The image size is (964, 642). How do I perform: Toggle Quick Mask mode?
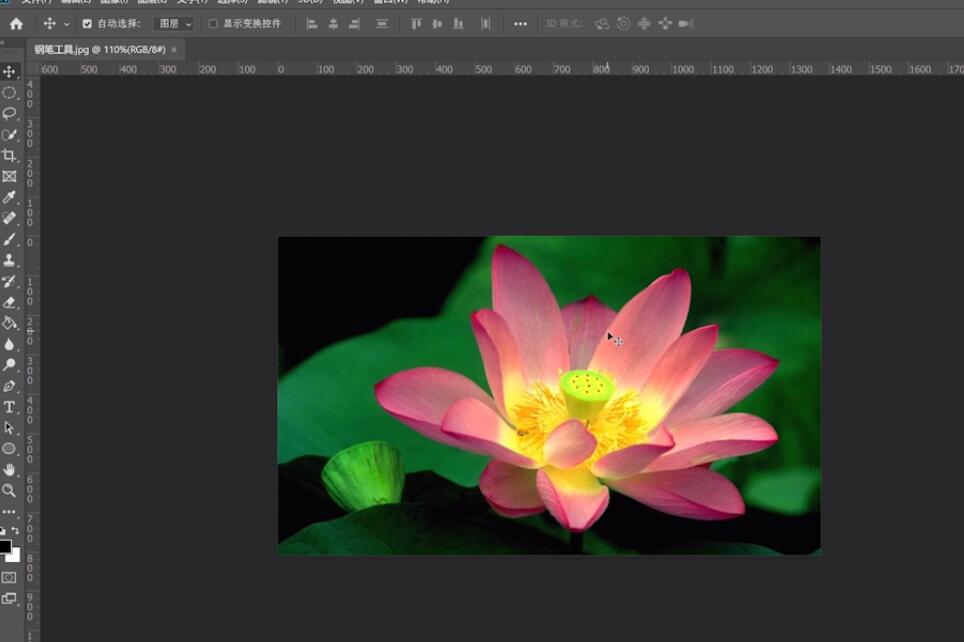[x=9, y=577]
